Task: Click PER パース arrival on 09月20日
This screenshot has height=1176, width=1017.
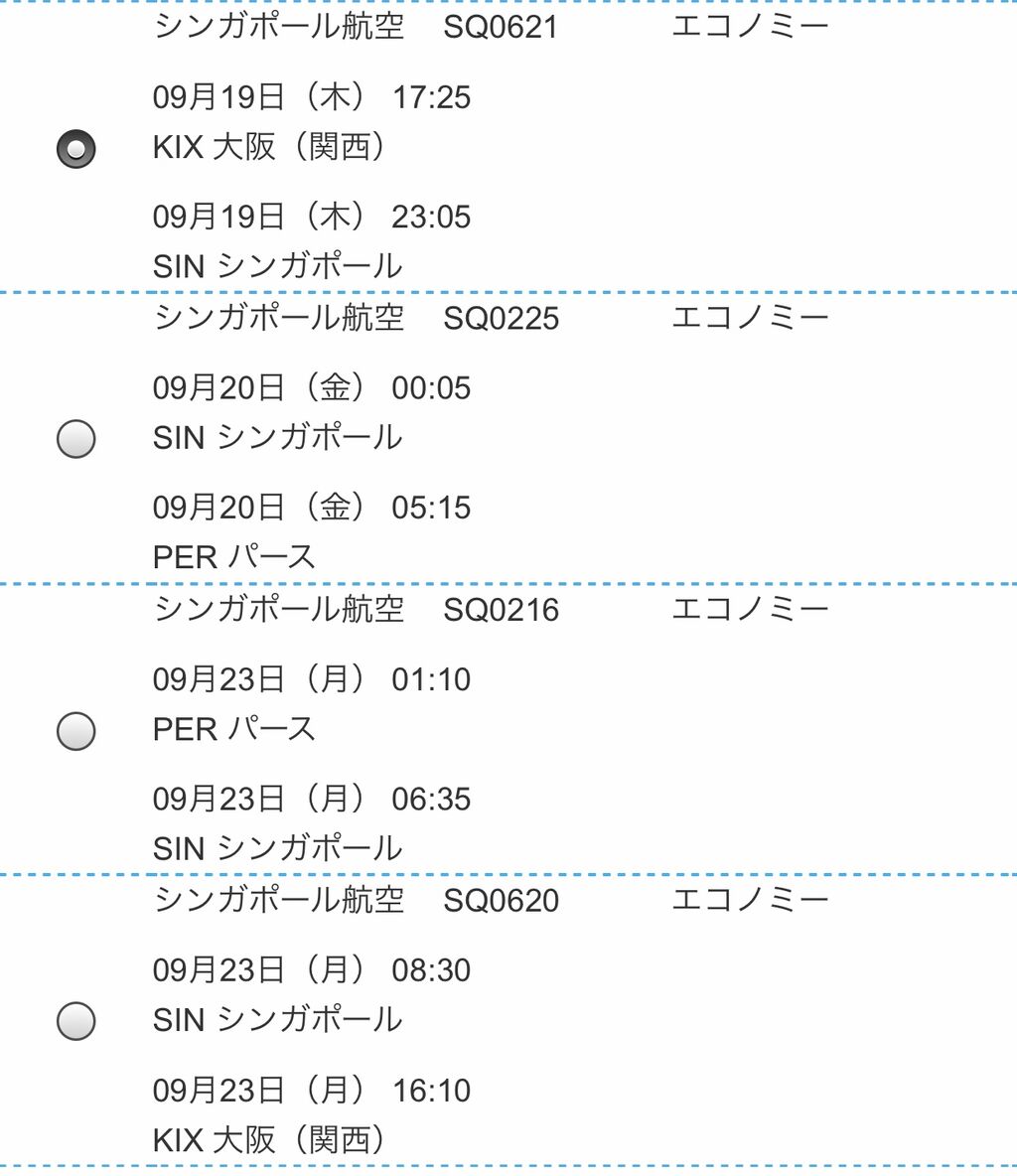Action: coord(233,556)
